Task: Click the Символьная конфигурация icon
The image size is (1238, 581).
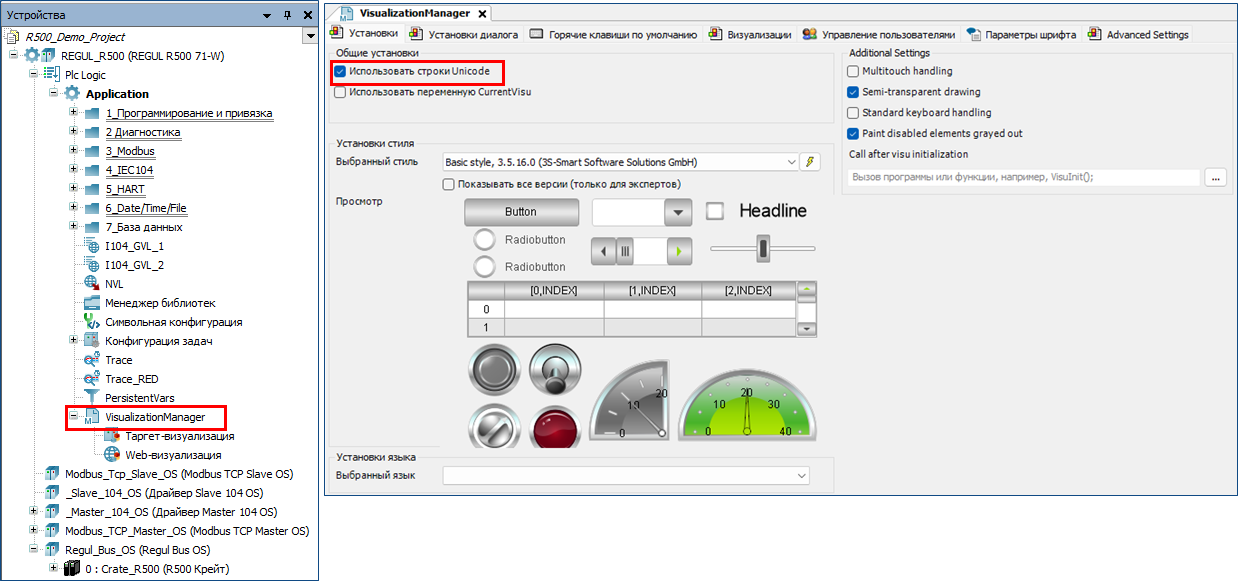Action: point(92,322)
